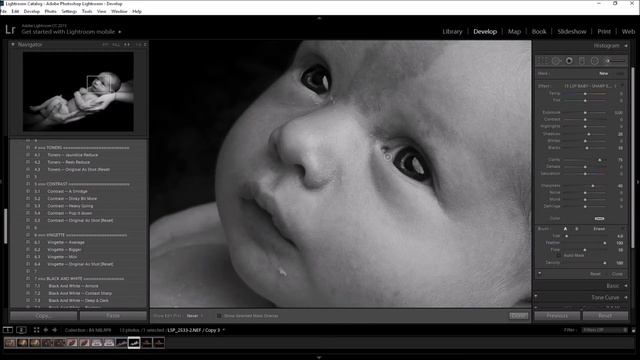Expand the Tone Curve panel
This screenshot has width=640, height=360.
626,298
